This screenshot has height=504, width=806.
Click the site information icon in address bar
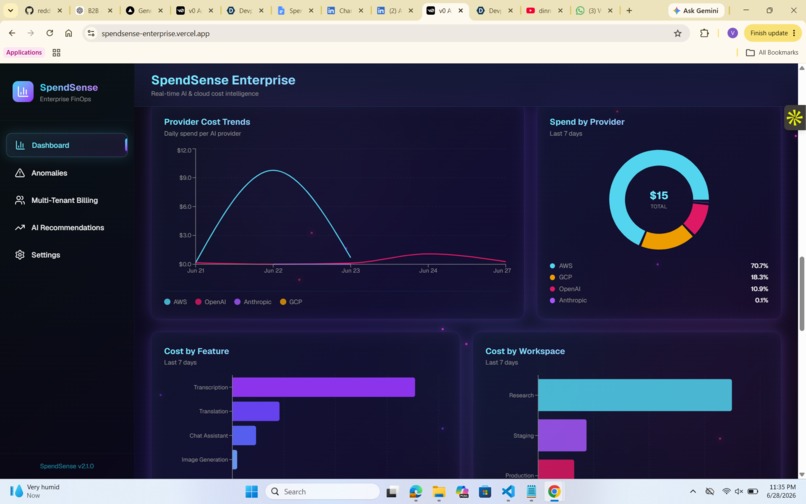[91, 33]
